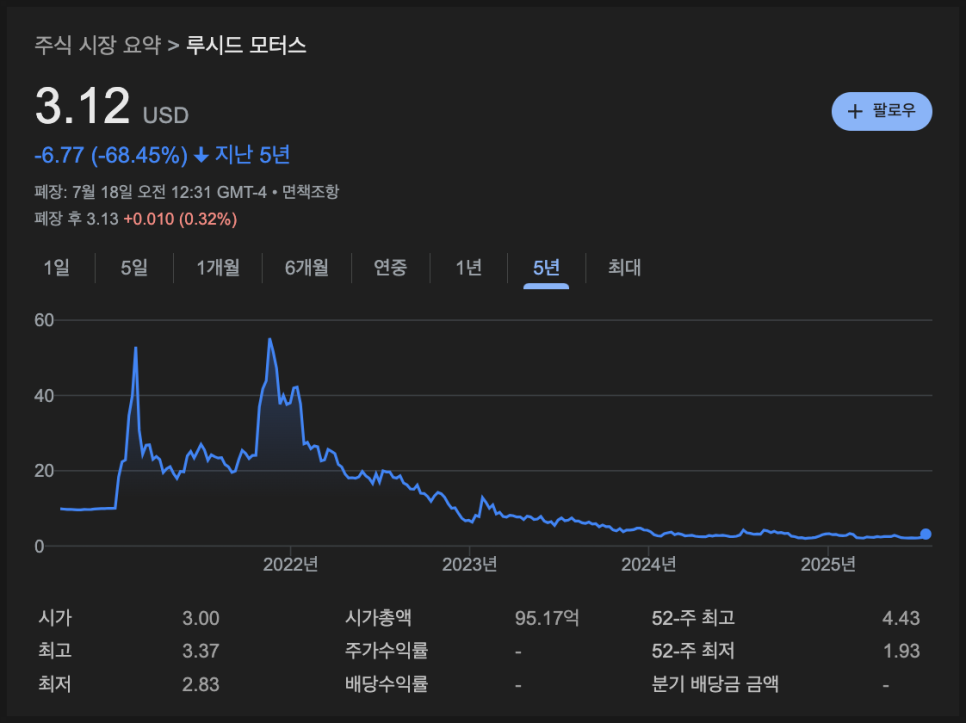Image resolution: width=966 pixels, height=723 pixels.
Task: Click the 40 y-axis label
Action: [44, 396]
